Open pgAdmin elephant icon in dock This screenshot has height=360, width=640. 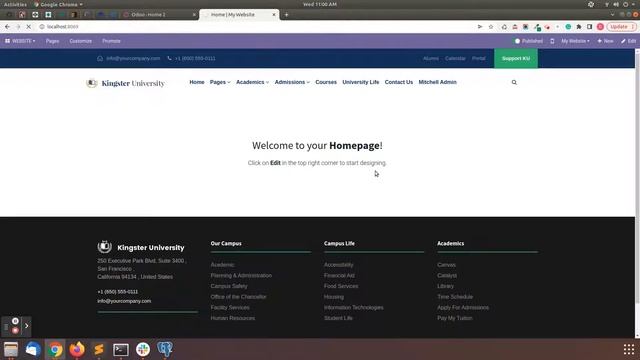tap(165, 350)
